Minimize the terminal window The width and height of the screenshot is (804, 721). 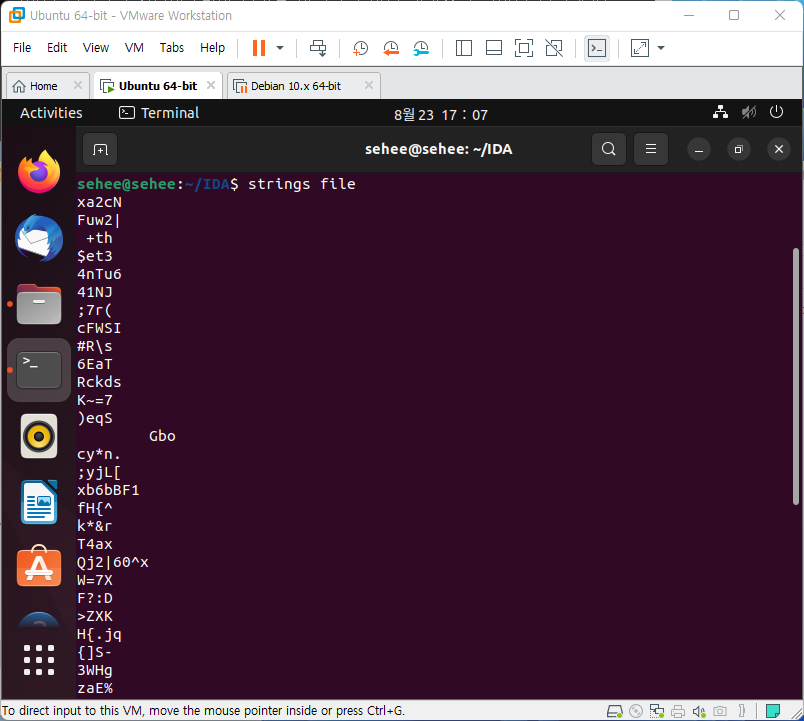coord(698,150)
